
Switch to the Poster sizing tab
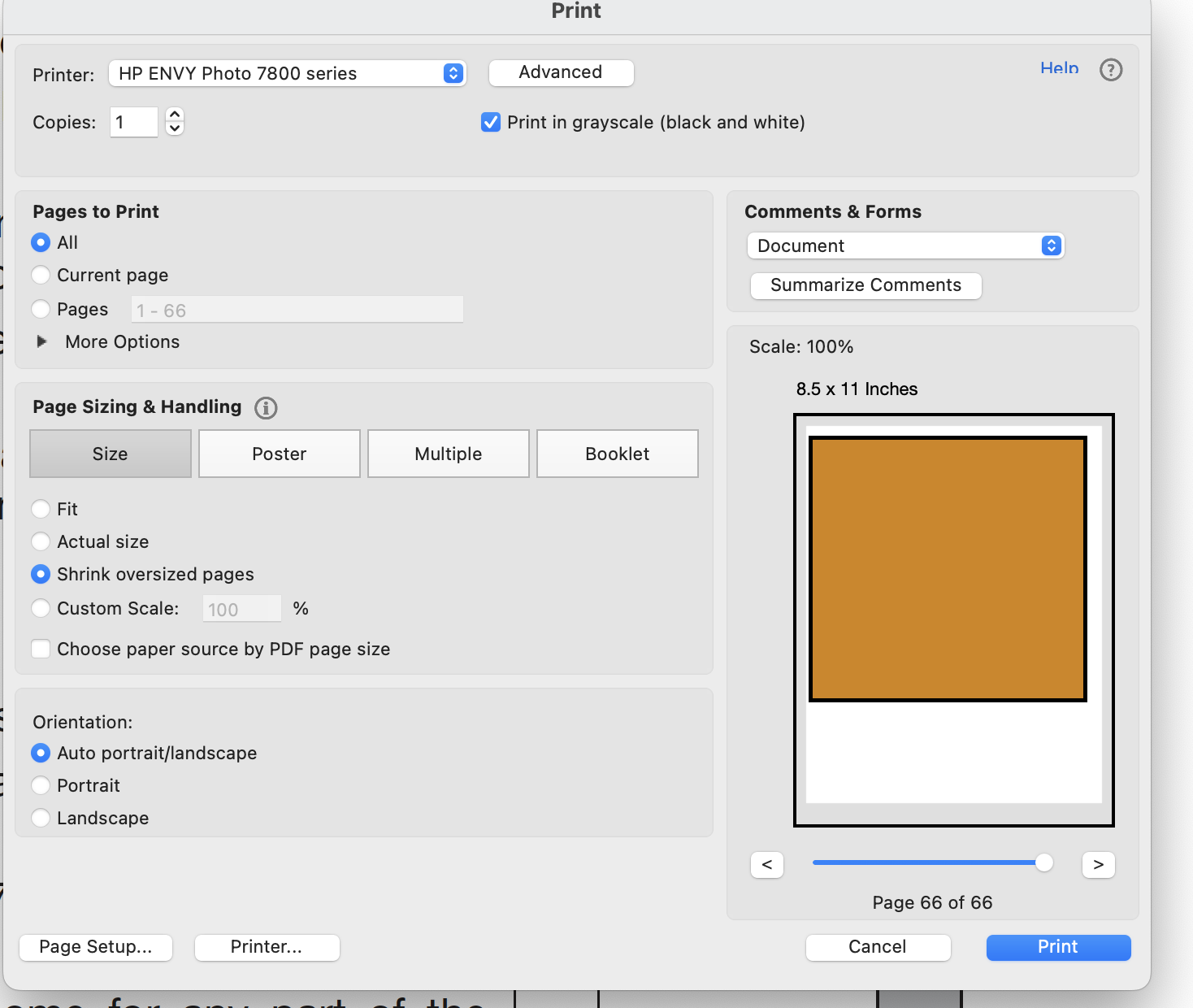pos(279,454)
